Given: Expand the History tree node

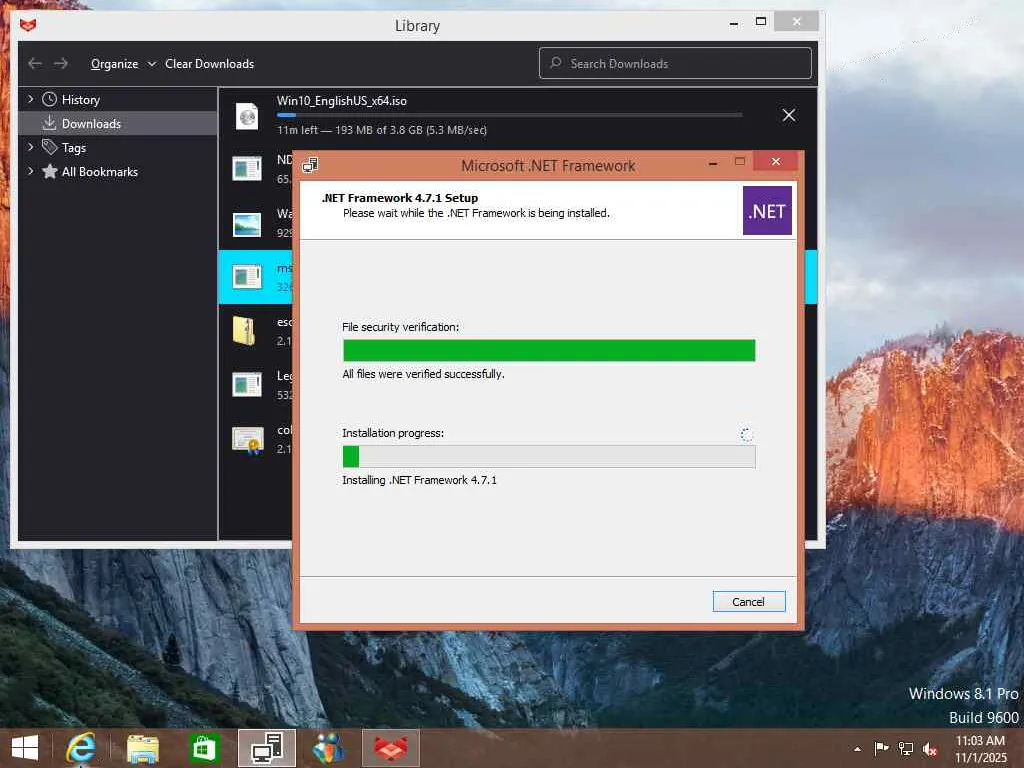Looking at the screenshot, I should click(x=30, y=99).
